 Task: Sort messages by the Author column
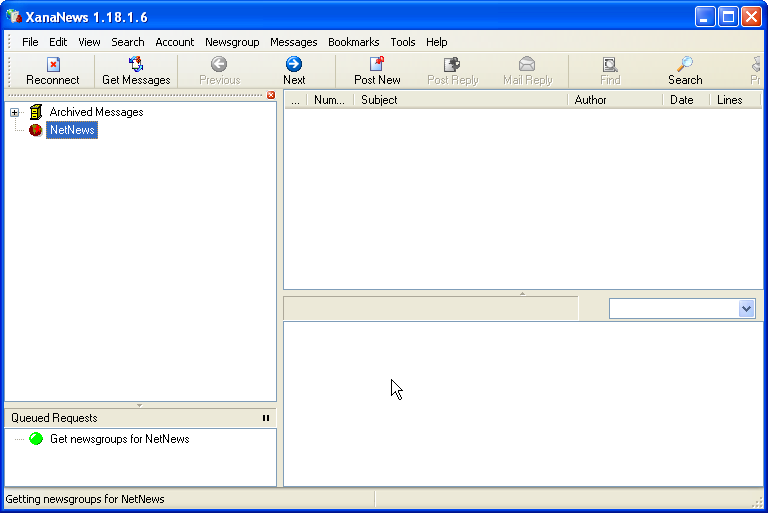click(613, 100)
